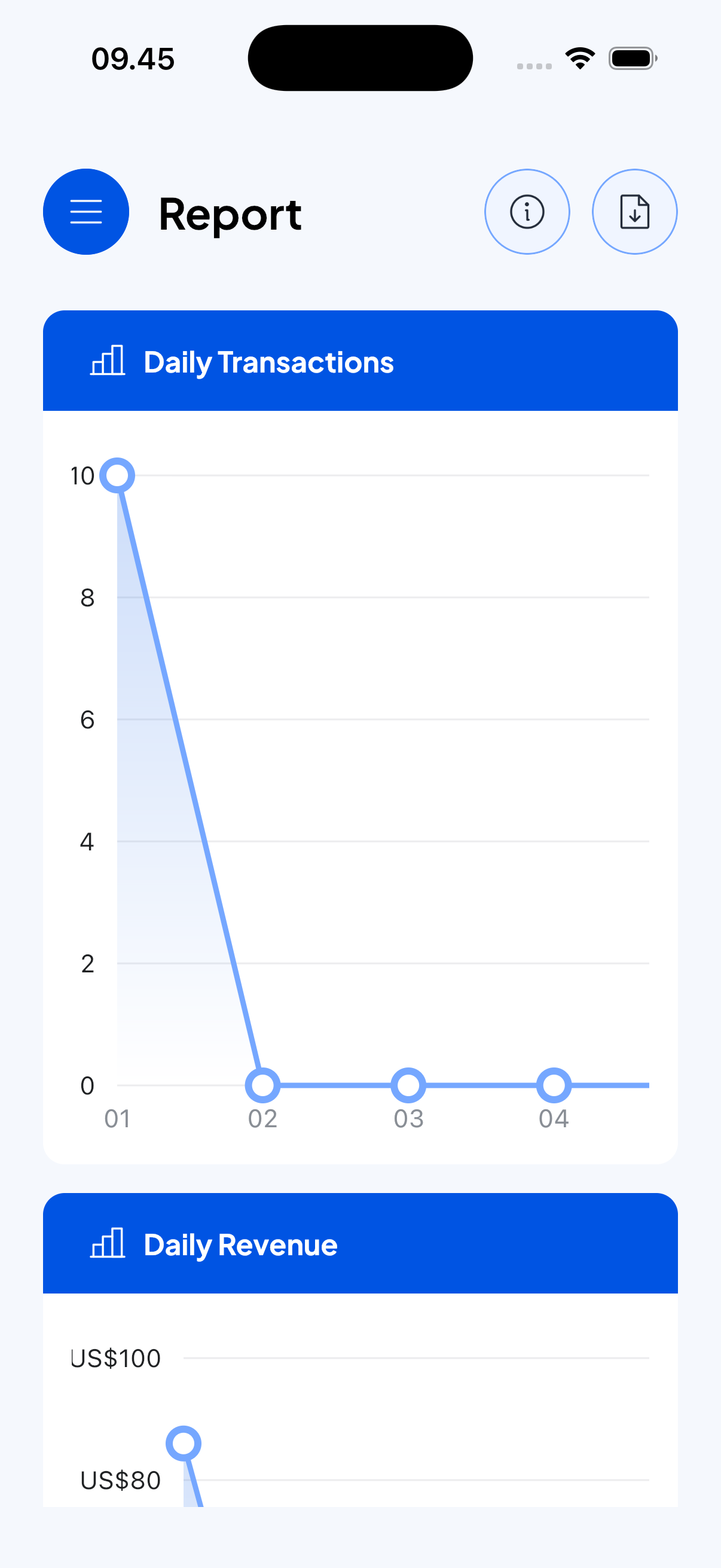
Task: Tap the clock showing 09.45
Action: [133, 58]
